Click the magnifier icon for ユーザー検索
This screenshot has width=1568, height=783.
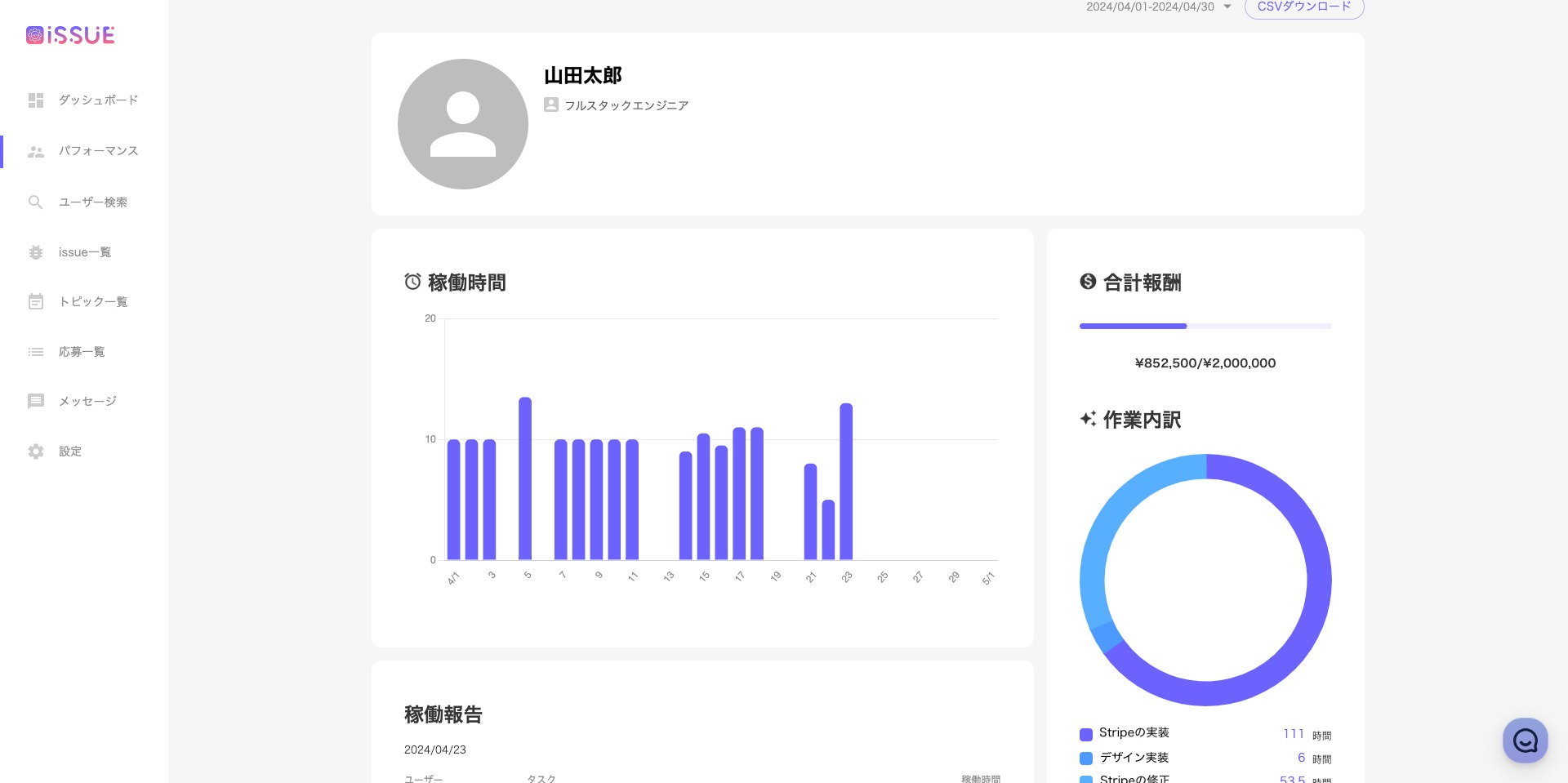pyautogui.click(x=36, y=202)
